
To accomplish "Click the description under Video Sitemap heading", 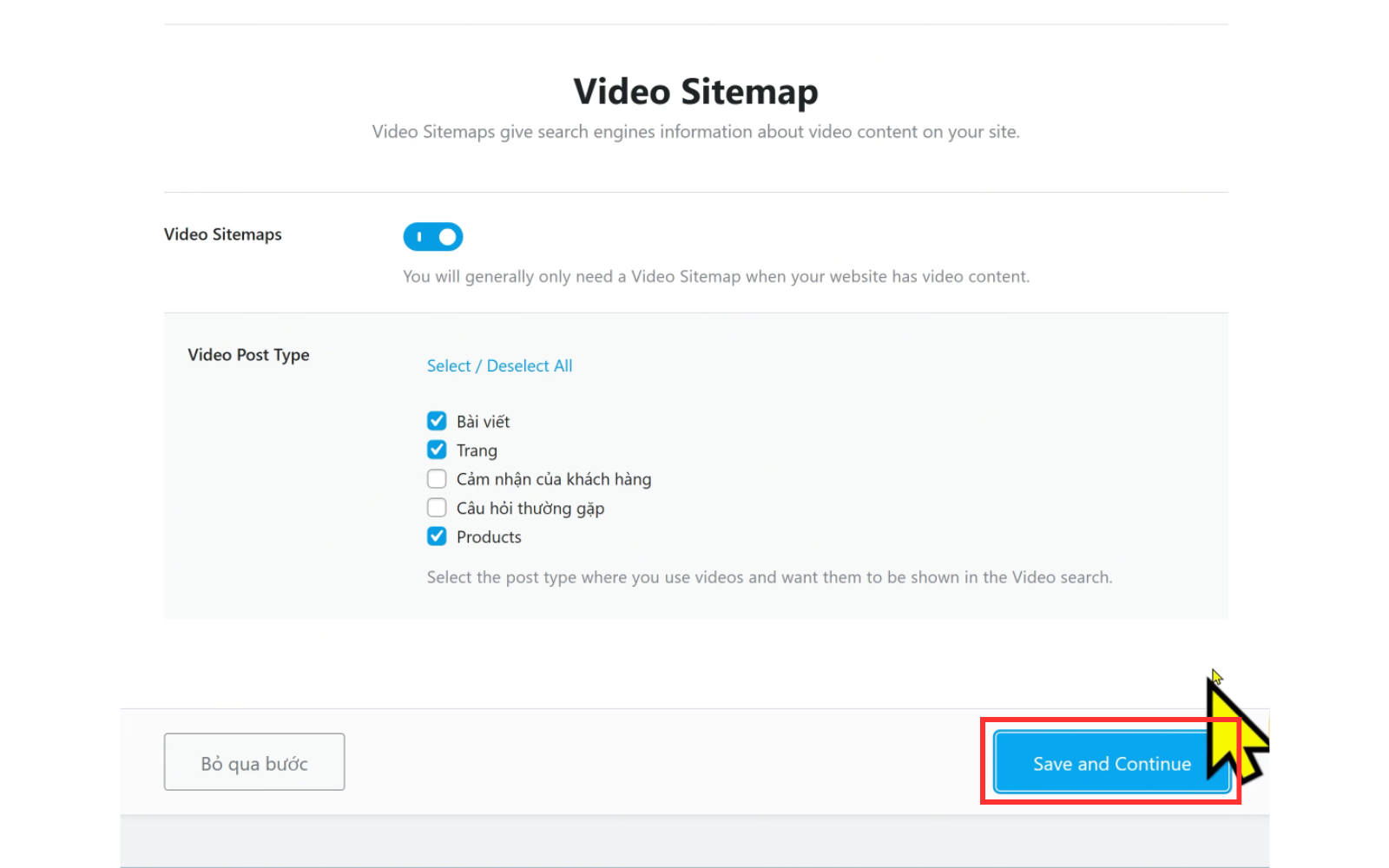I will (695, 132).
